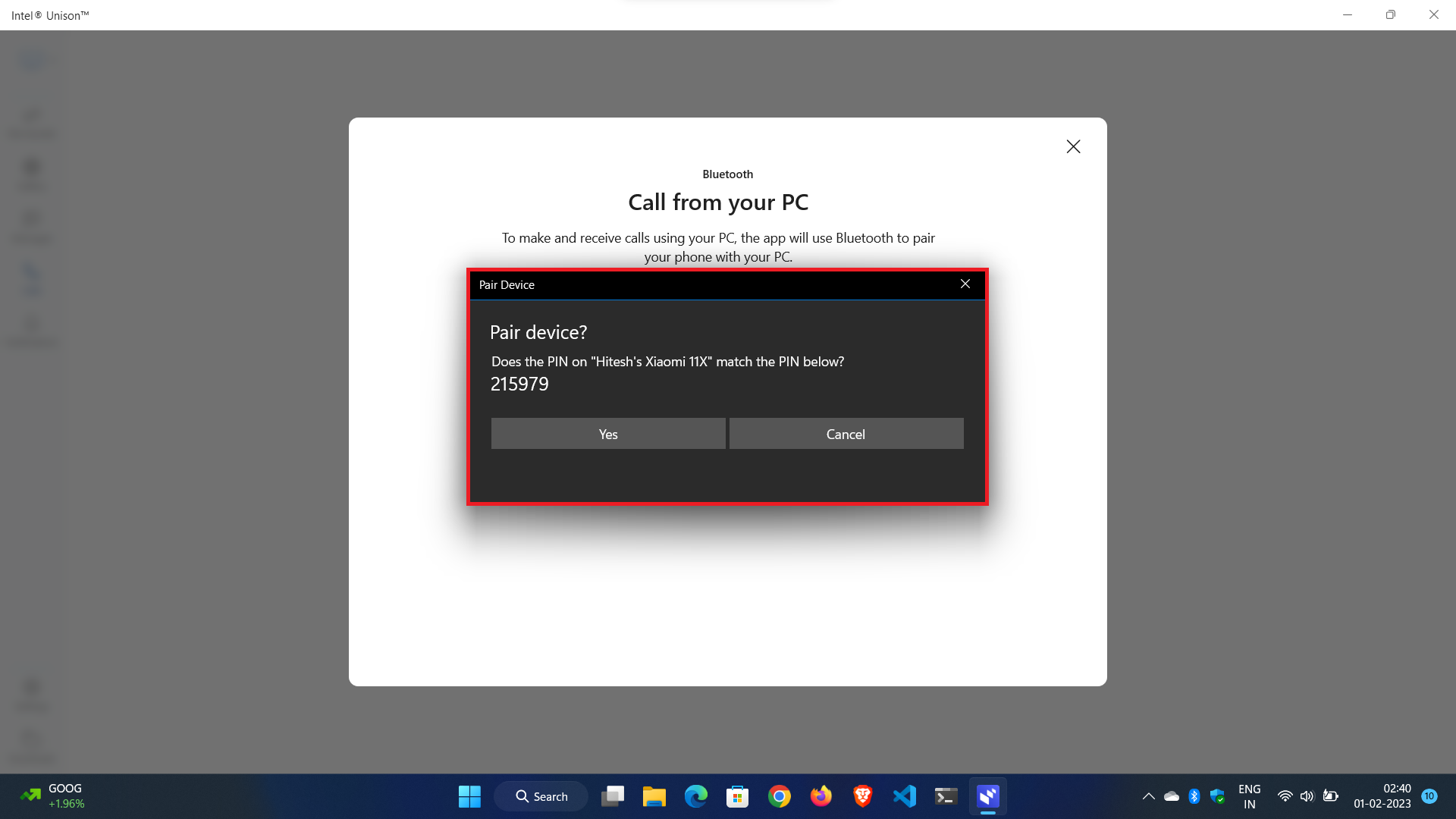Open notification count badge
1456x819 pixels.
tap(1429, 796)
